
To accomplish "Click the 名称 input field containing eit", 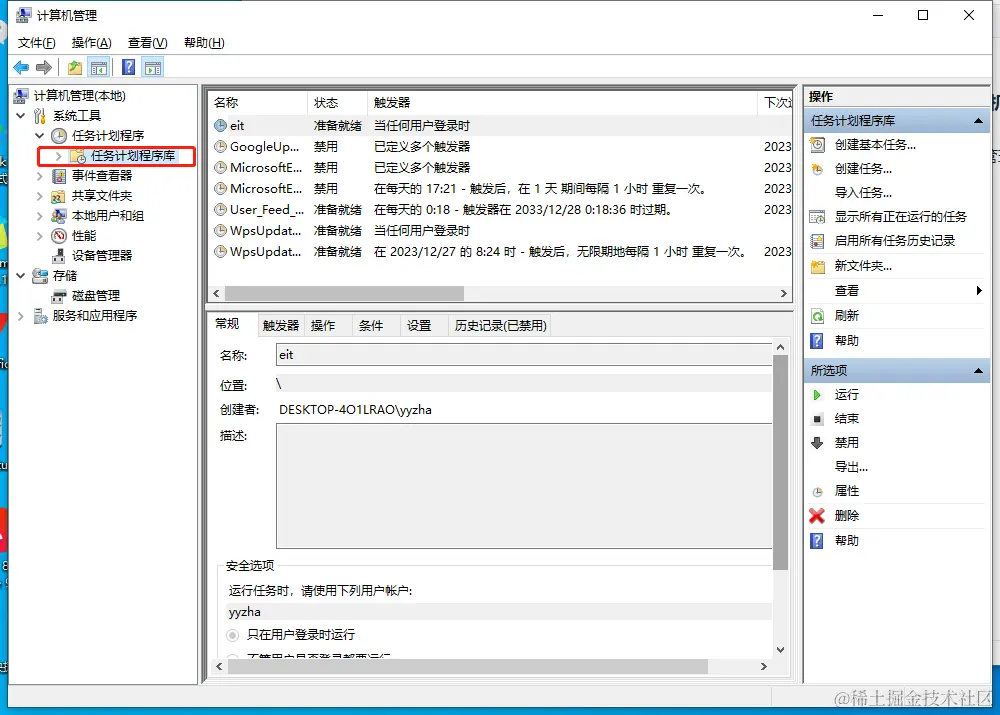I will point(524,355).
